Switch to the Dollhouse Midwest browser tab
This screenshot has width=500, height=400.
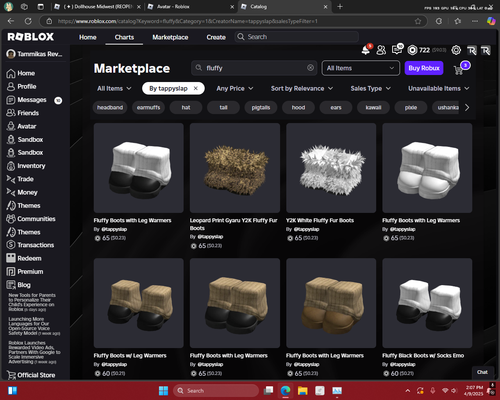click(x=97, y=7)
